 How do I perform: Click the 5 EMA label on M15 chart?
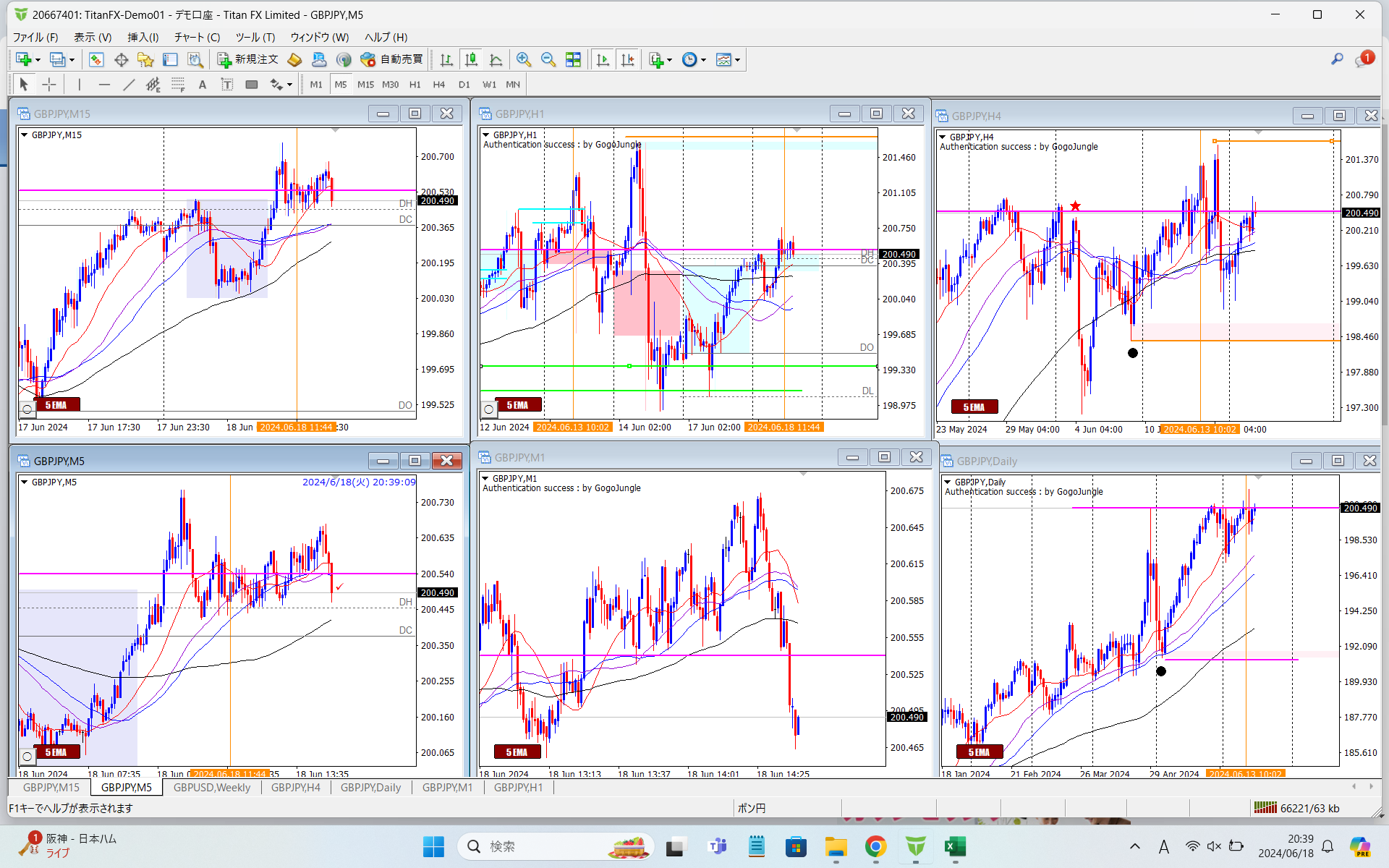click(56, 405)
